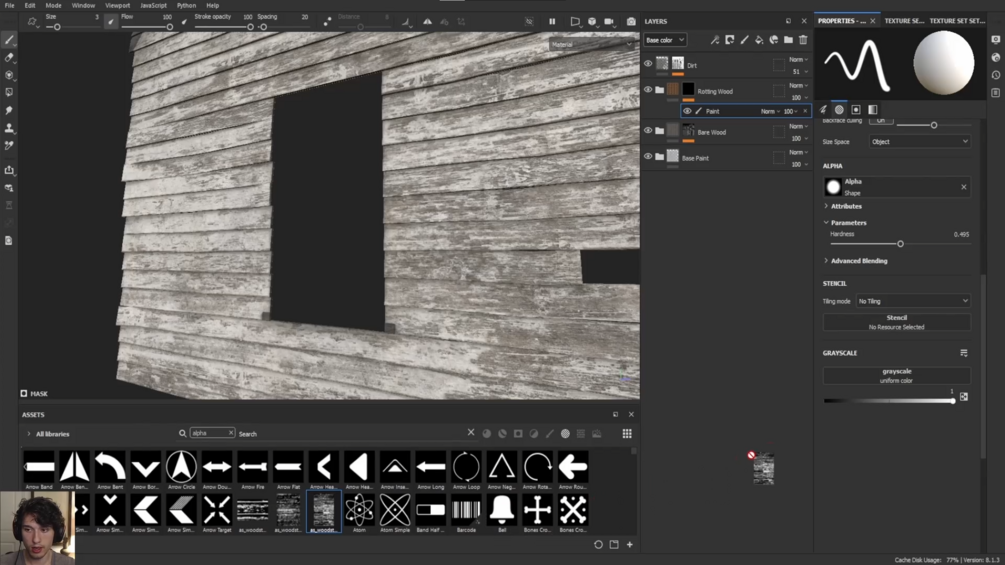Switch to the Texture Set Settings tab
The image size is (1005, 565).
[x=957, y=21]
